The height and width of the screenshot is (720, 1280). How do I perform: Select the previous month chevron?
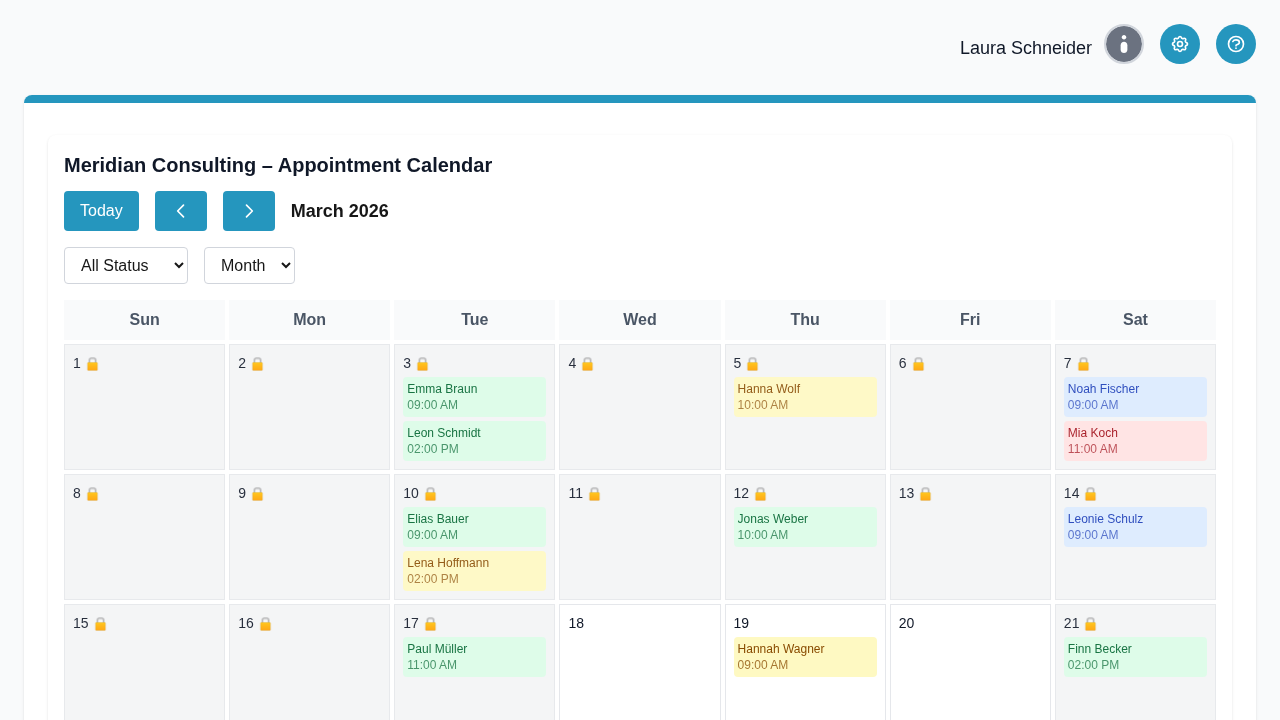tap(181, 211)
